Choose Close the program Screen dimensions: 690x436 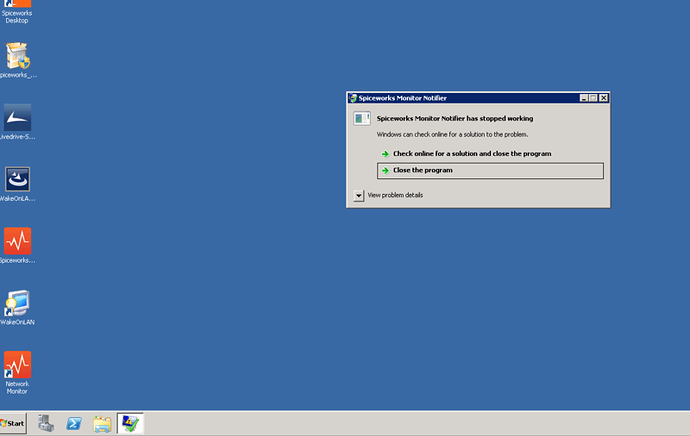point(490,171)
